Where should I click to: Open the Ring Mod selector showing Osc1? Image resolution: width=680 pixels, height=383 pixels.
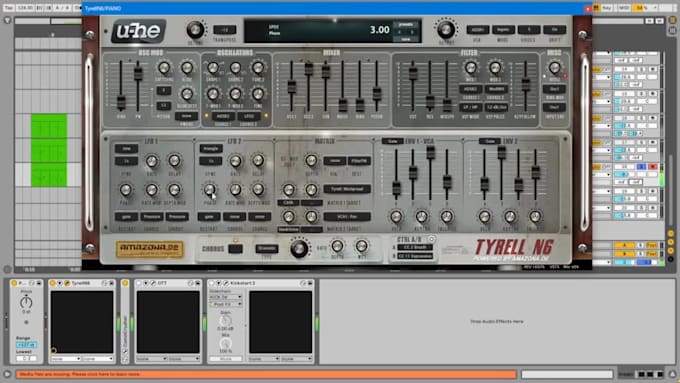554,89
